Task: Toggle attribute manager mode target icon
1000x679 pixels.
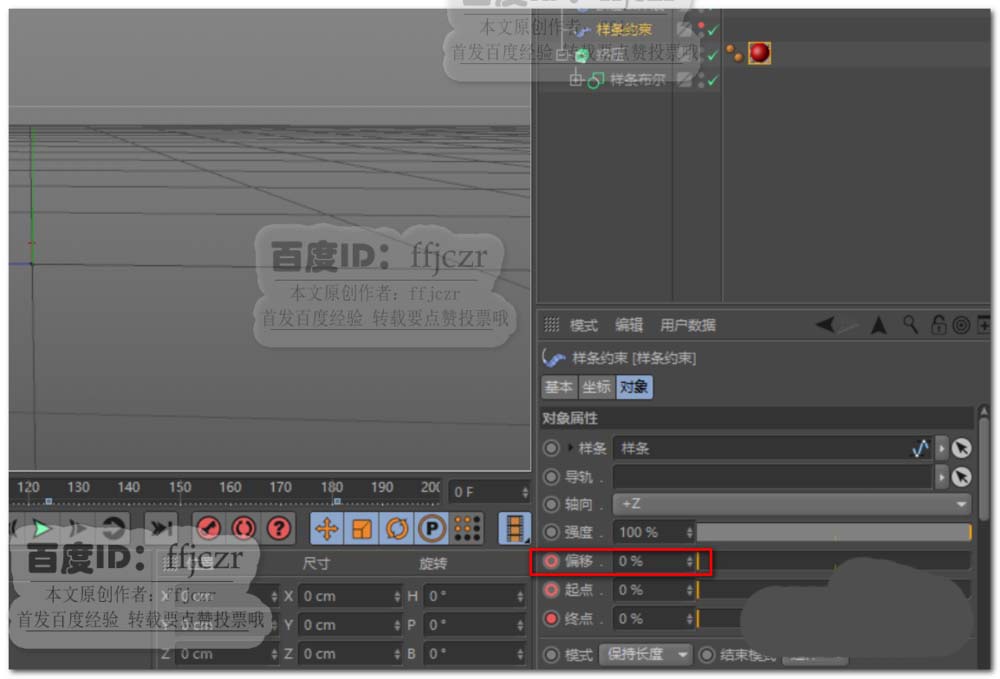Action: click(x=961, y=326)
